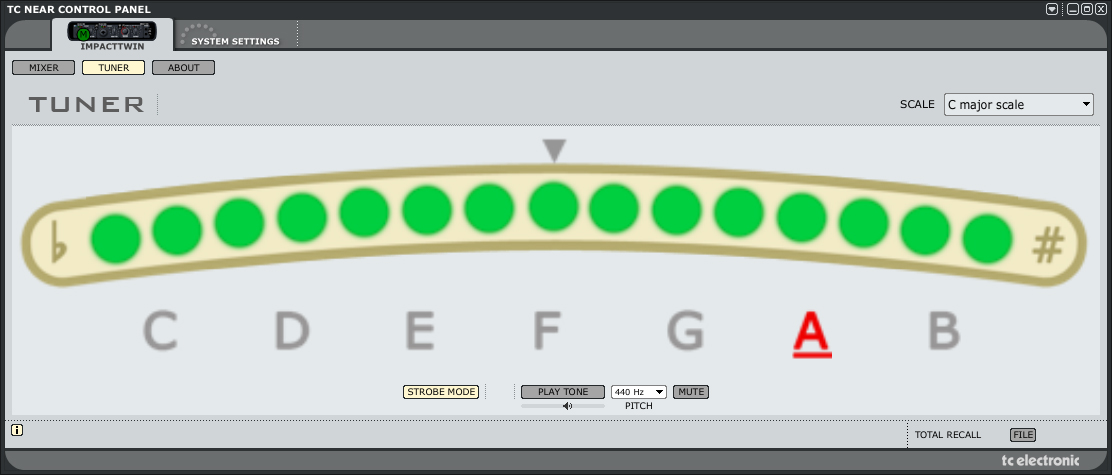
Task: Toggle Strobe Mode
Action: click(441, 391)
